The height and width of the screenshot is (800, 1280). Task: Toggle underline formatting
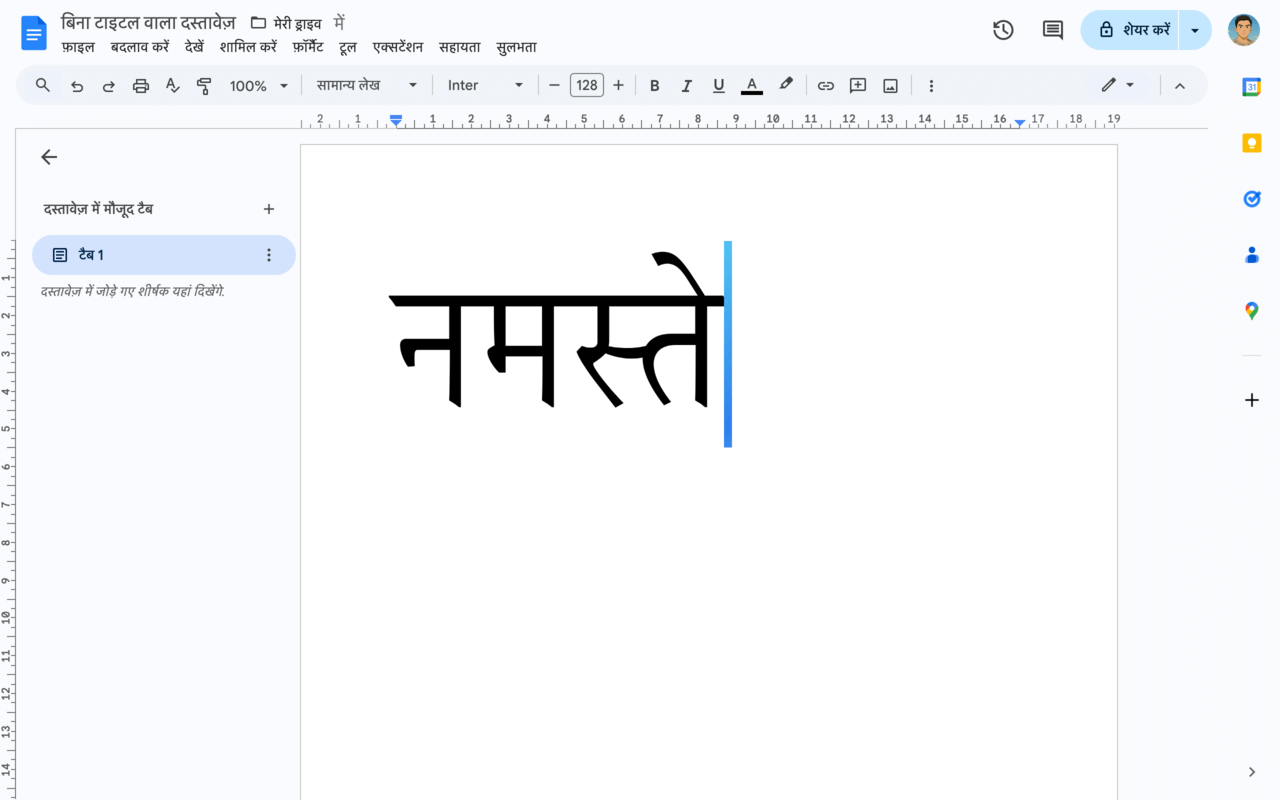coord(718,85)
